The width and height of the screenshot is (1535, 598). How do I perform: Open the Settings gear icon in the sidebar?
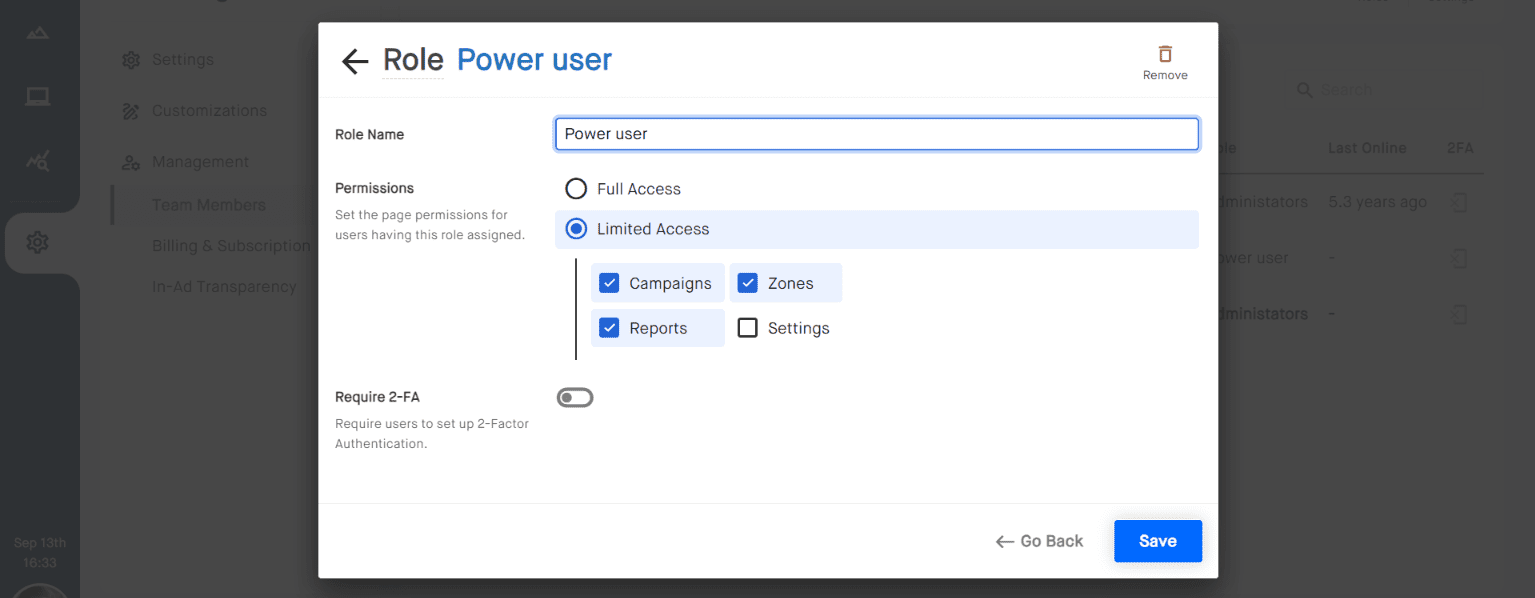(x=37, y=242)
